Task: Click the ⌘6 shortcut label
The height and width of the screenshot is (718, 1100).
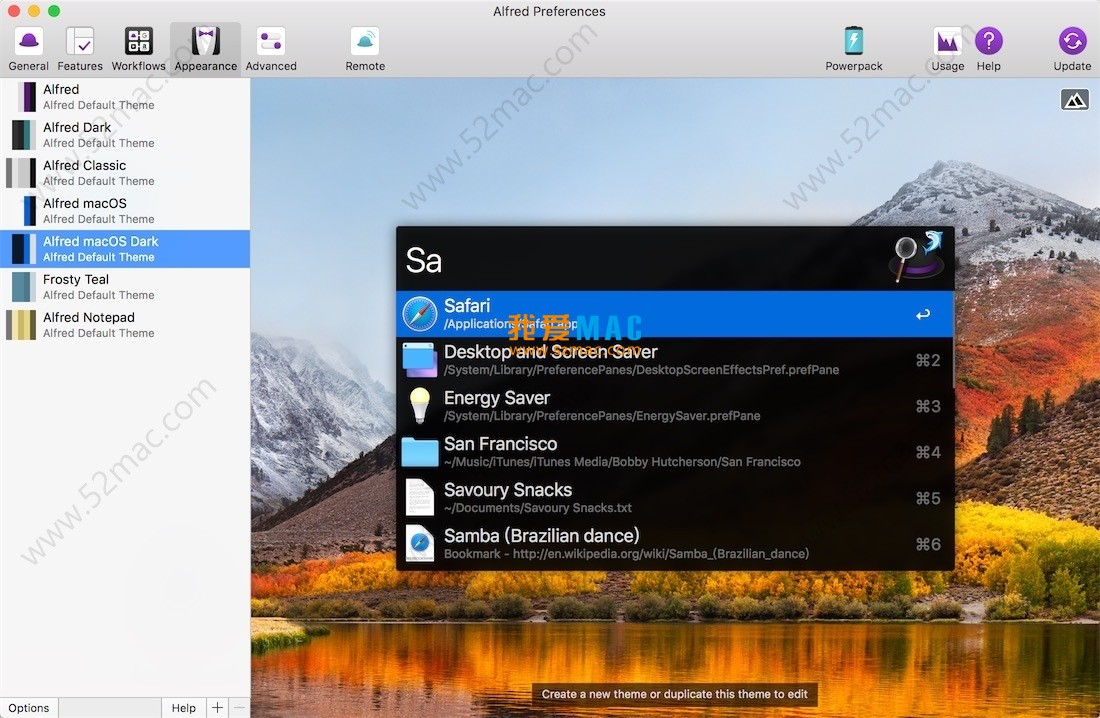Action: pos(927,544)
